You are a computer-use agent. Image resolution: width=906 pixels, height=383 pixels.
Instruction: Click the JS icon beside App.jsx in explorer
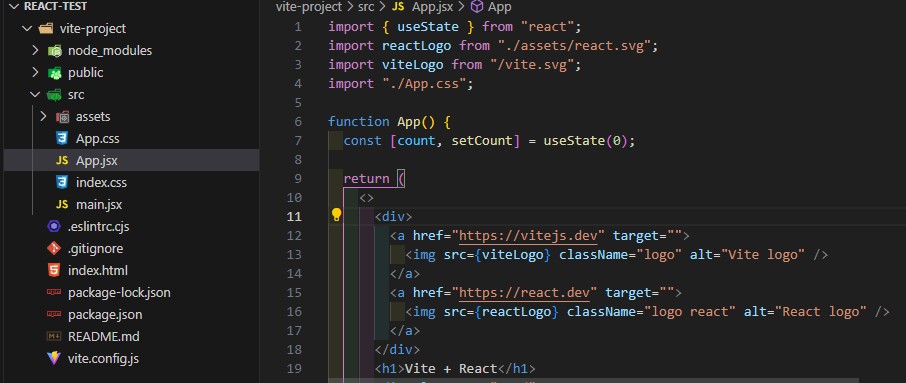[62, 161]
